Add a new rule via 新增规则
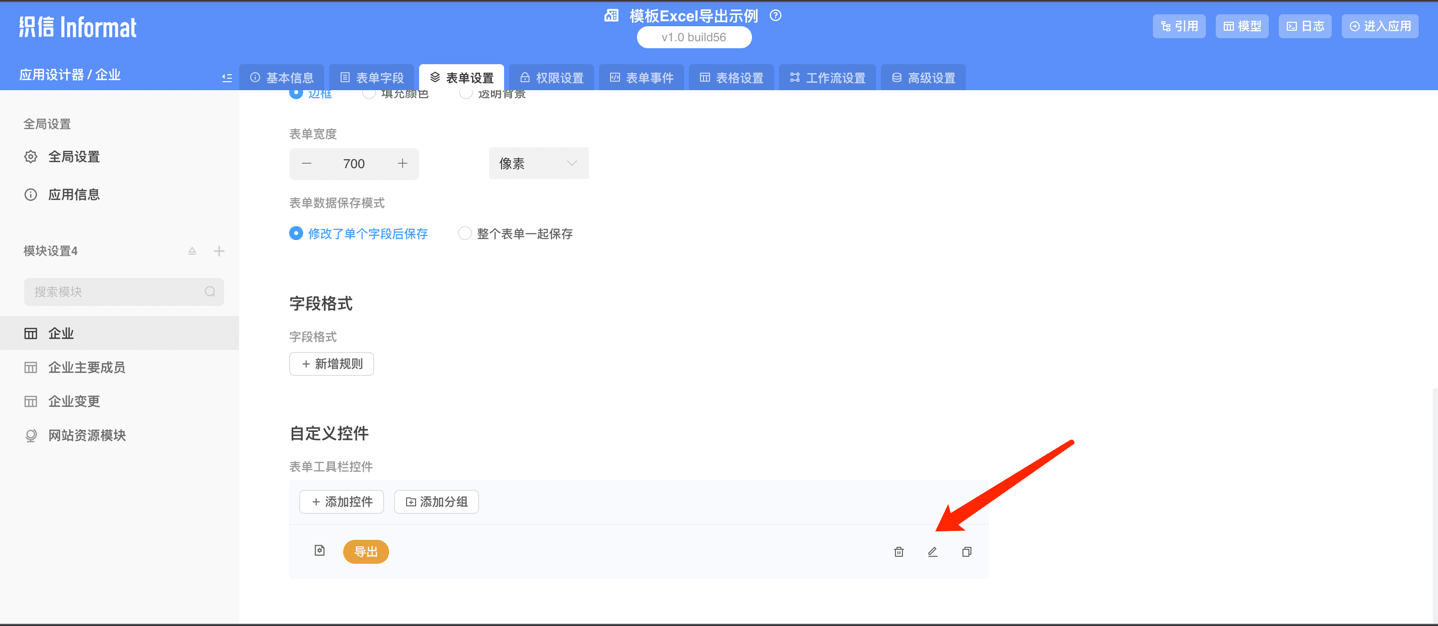 tap(331, 363)
